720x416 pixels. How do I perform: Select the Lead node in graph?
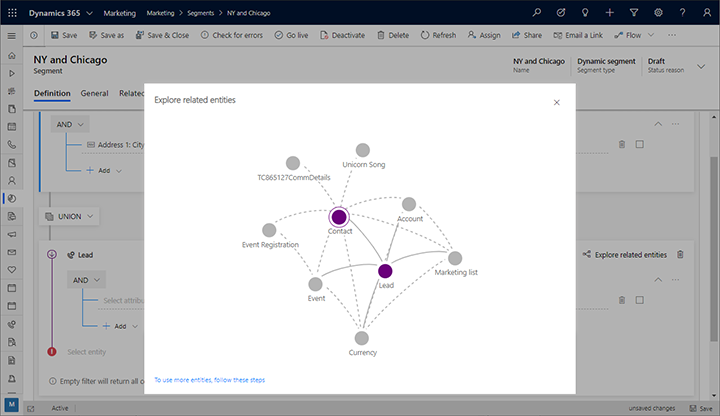pos(385,271)
